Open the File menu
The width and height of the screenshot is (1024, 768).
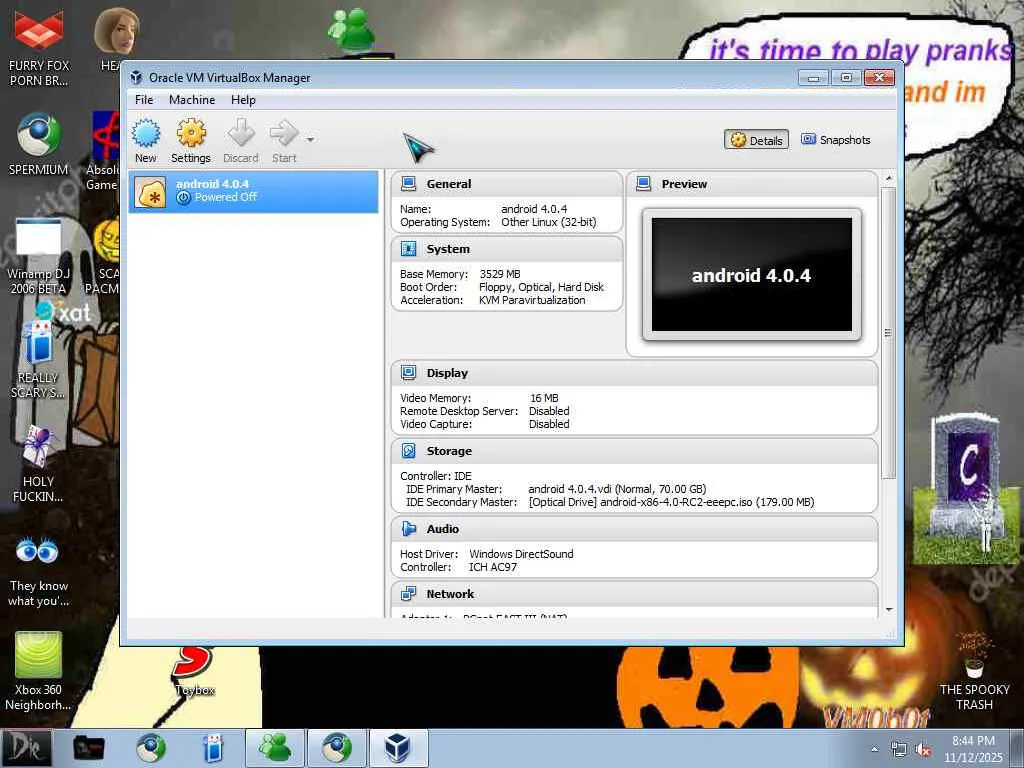pyautogui.click(x=144, y=100)
